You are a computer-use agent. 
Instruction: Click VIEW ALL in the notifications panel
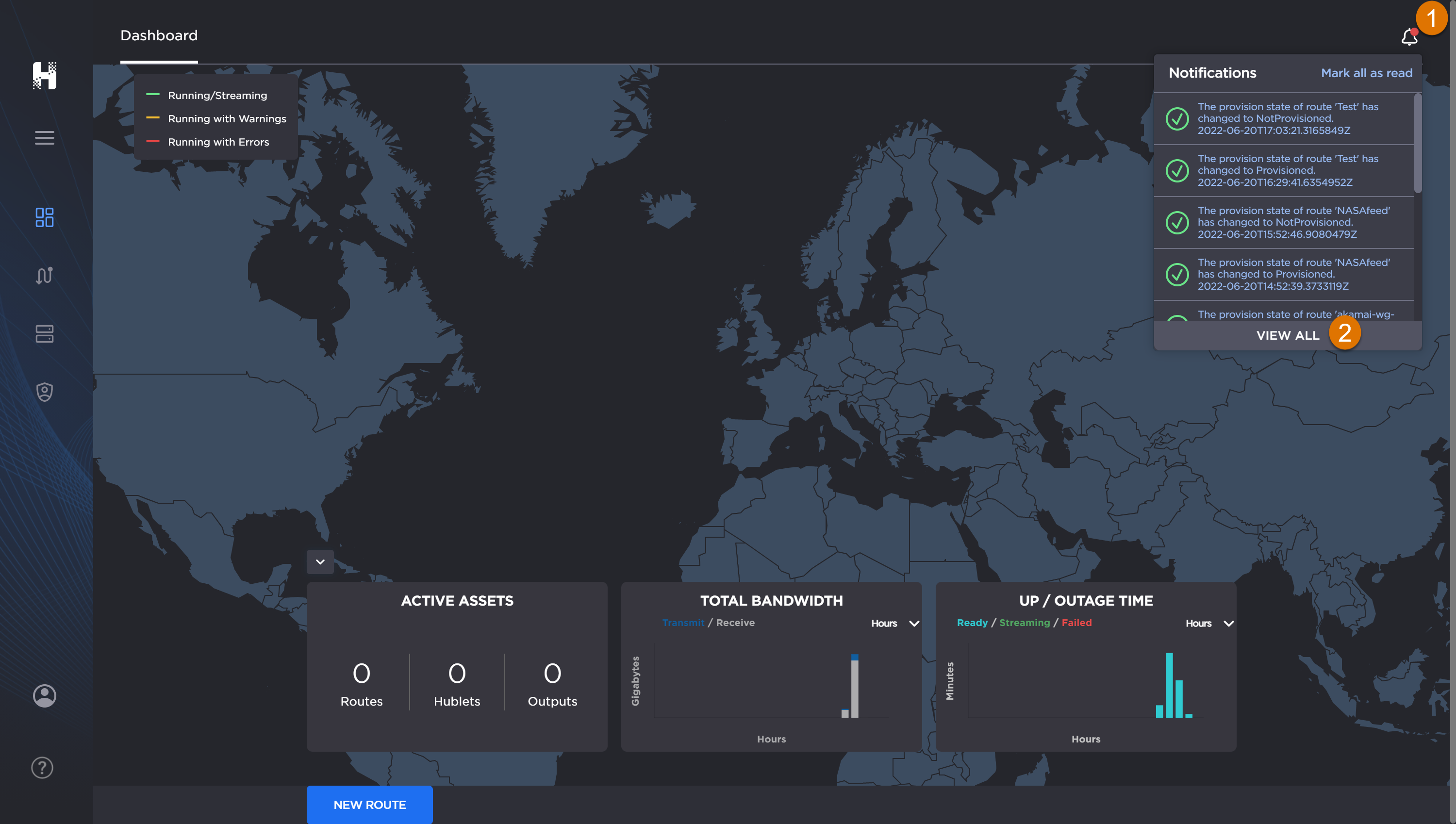(1288, 335)
